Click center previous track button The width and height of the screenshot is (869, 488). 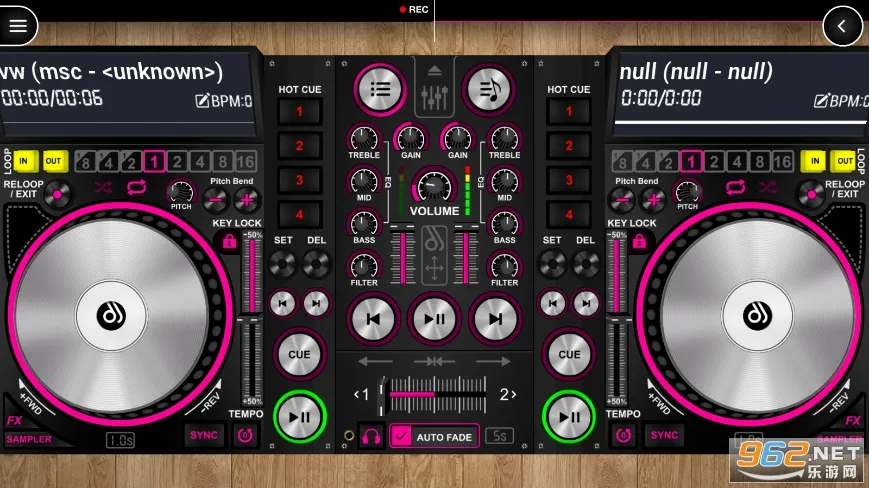tap(374, 319)
